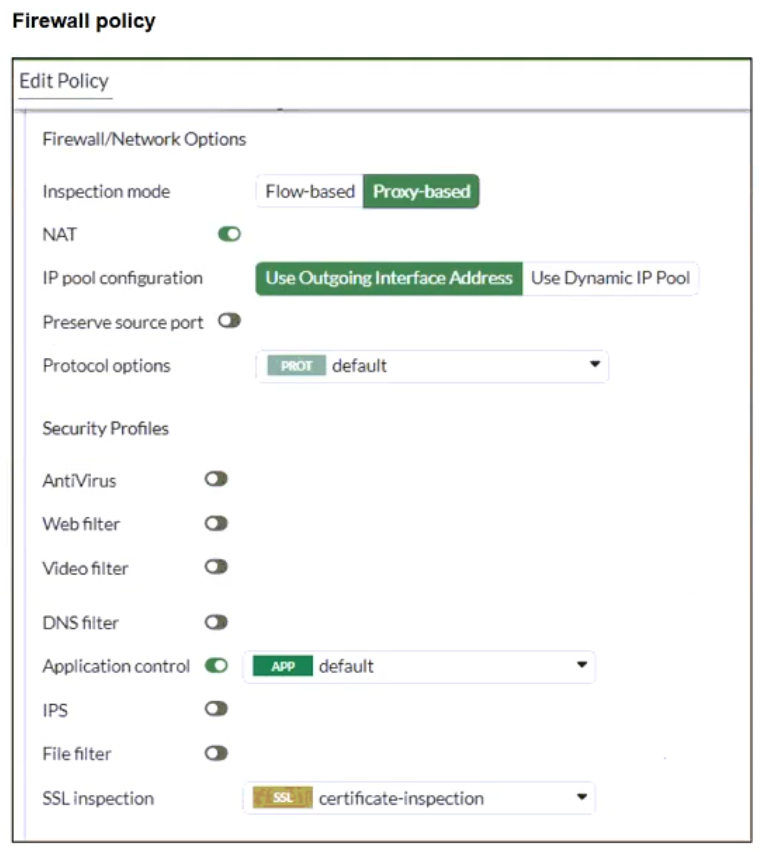Turn off Application control toggle

point(216,665)
